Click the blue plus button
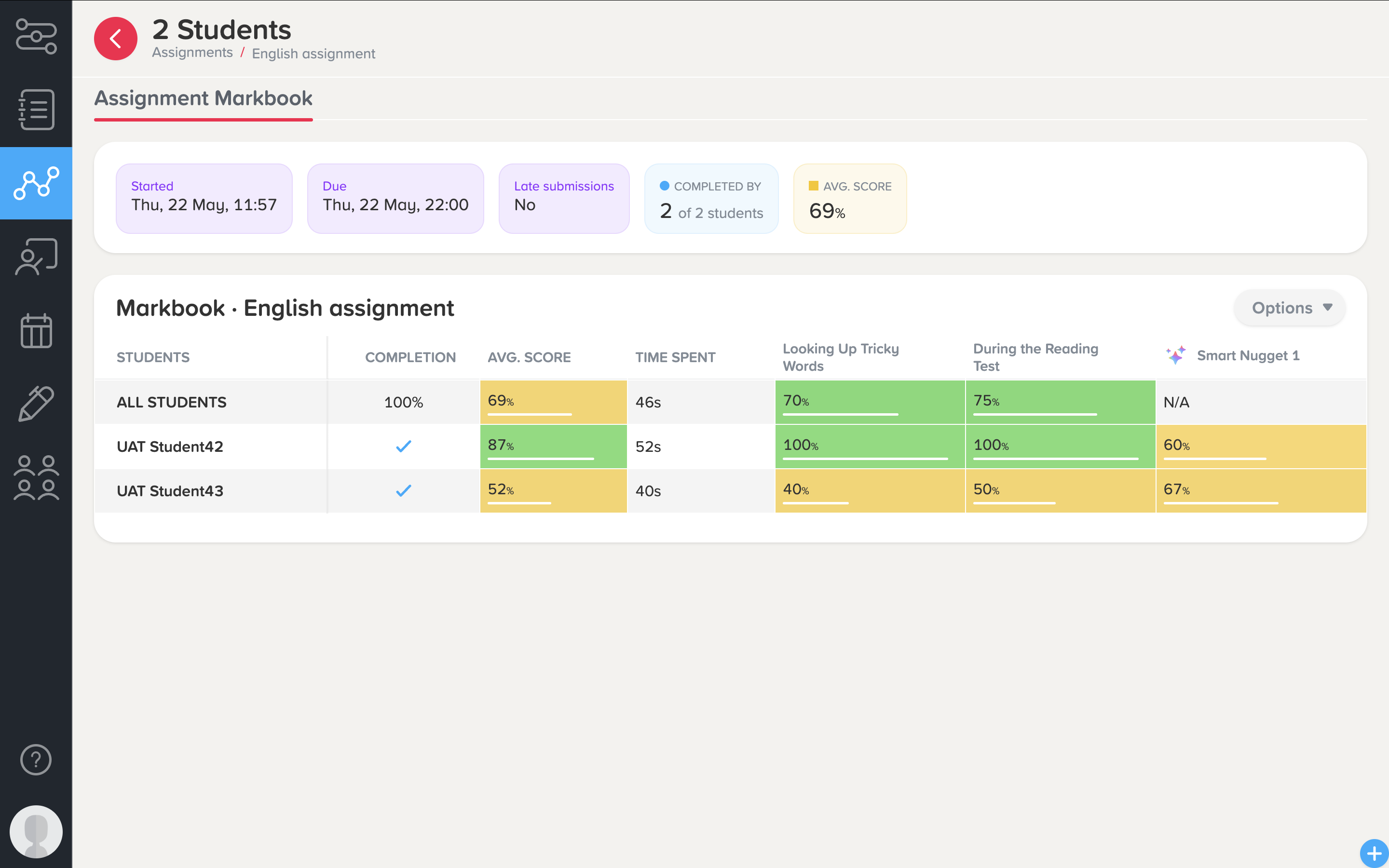 point(1374,853)
